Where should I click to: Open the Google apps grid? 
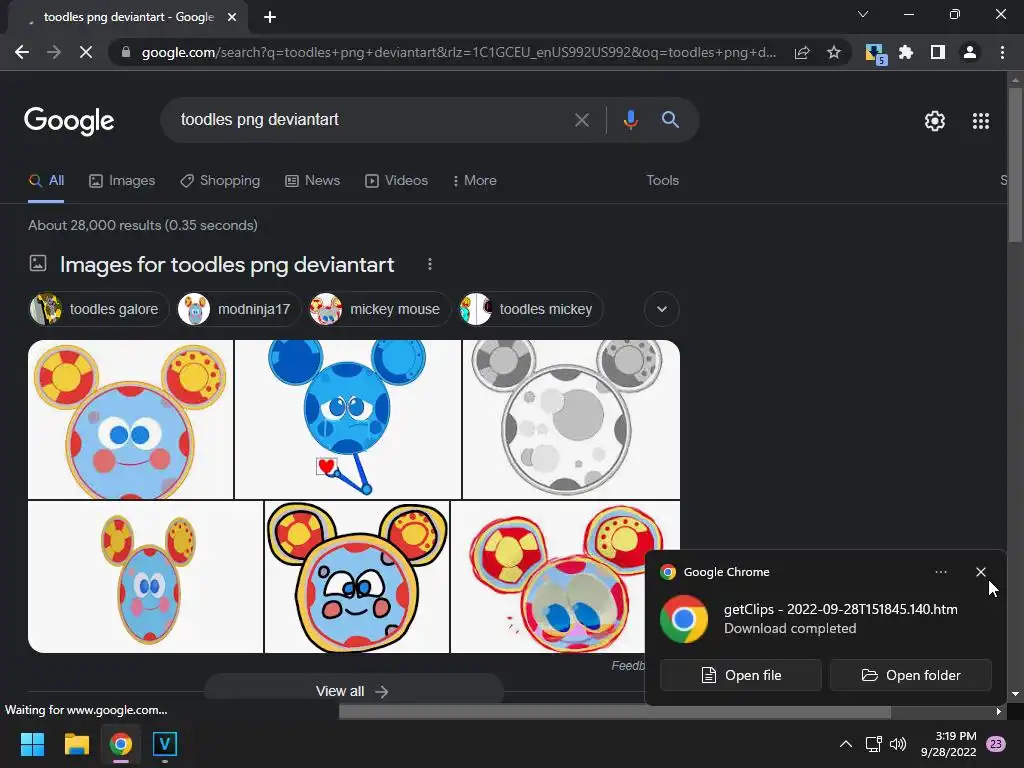(x=980, y=121)
